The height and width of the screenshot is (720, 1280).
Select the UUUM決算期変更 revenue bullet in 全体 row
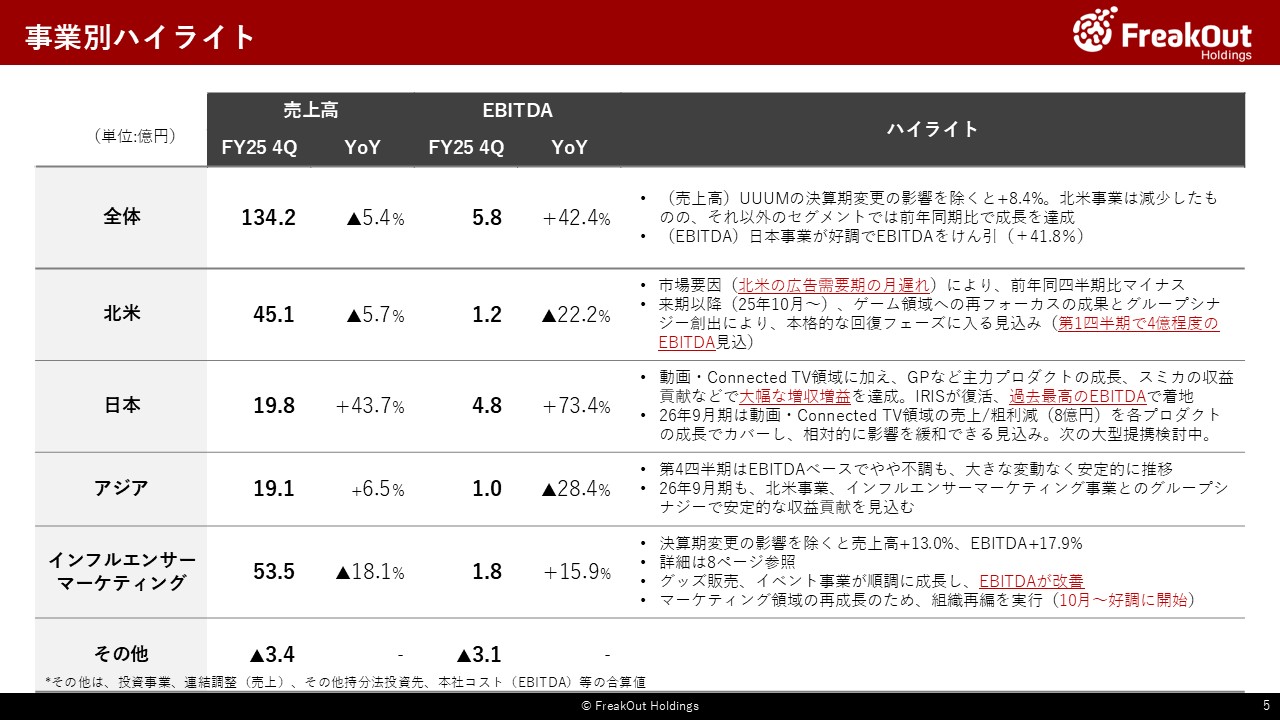[938, 207]
